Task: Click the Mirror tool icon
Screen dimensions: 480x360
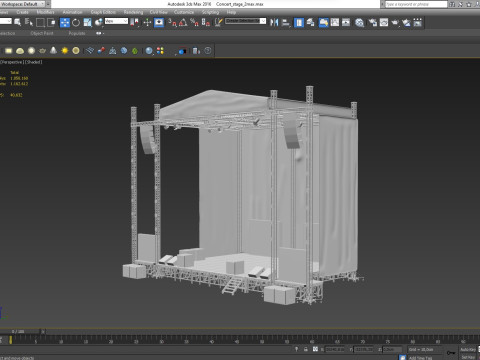Action: [274, 22]
